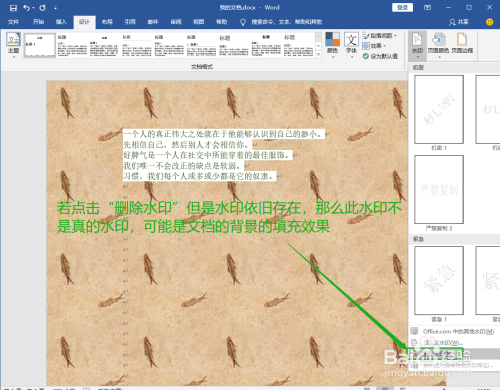Open the undo history dropdown arrow

(33, 8)
